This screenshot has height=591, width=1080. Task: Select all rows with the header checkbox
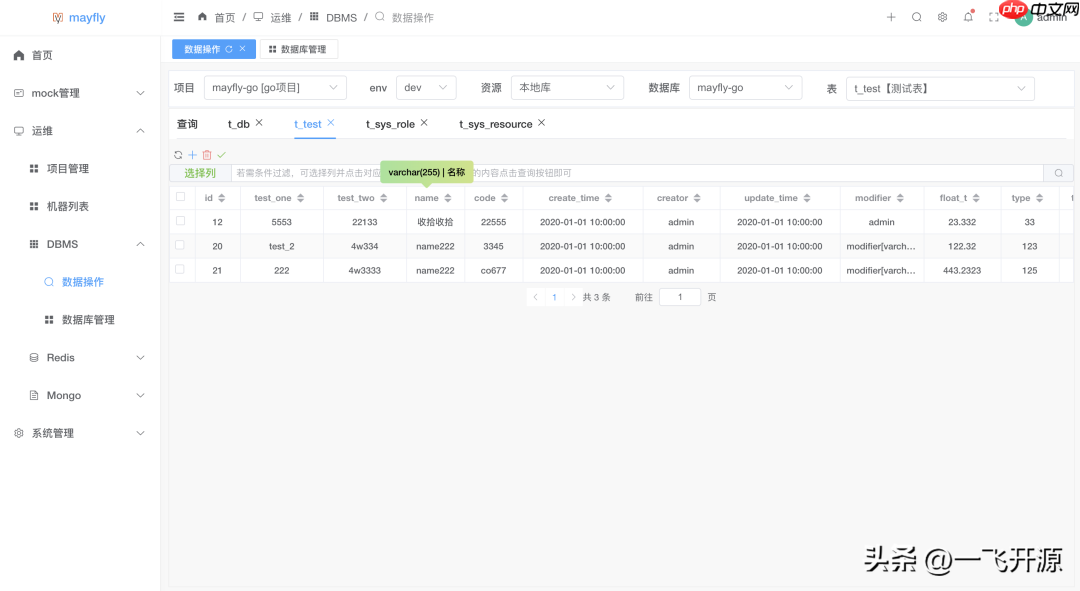(x=182, y=197)
